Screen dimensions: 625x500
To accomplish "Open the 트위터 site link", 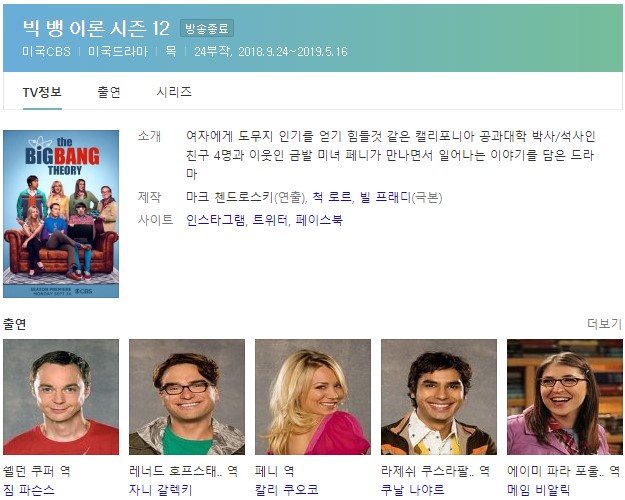I will click(x=270, y=220).
